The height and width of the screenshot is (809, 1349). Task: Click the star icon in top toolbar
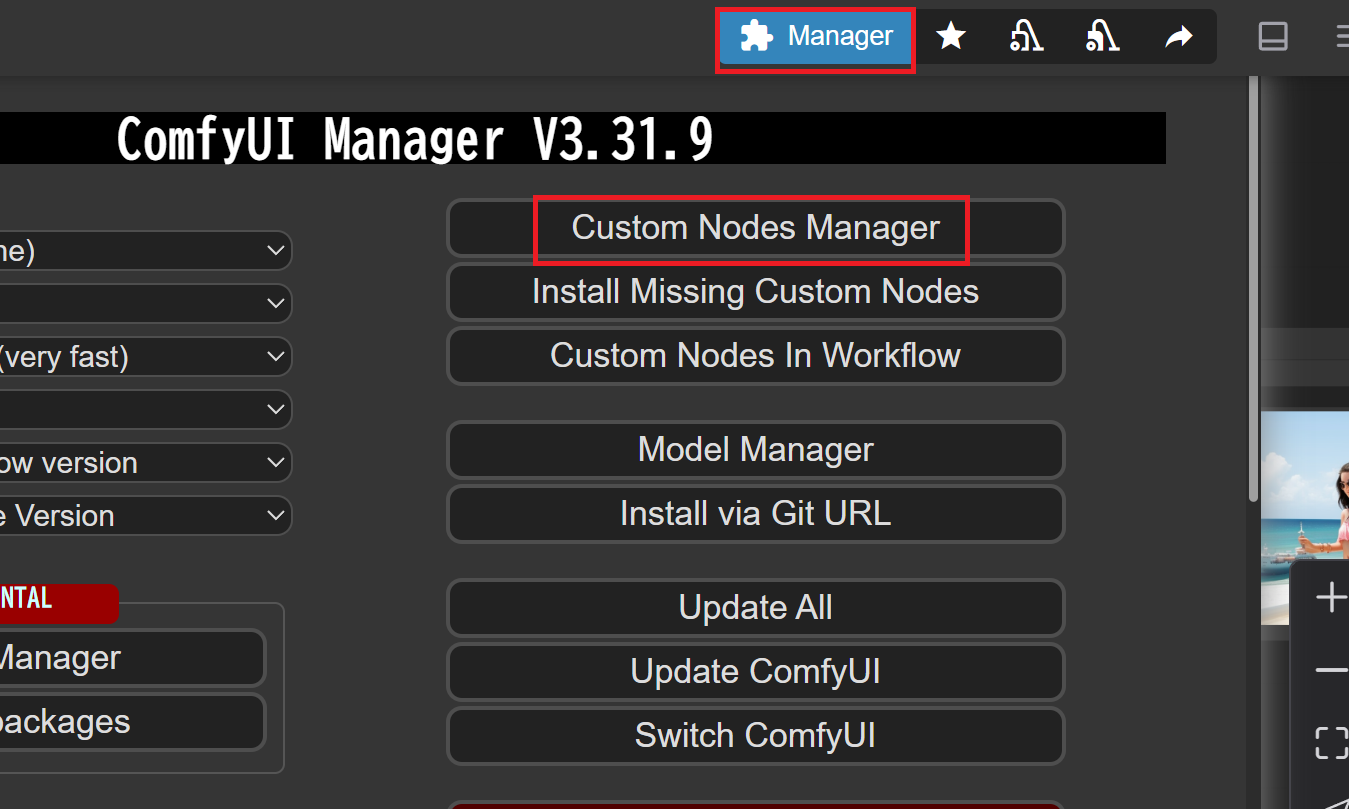950,38
